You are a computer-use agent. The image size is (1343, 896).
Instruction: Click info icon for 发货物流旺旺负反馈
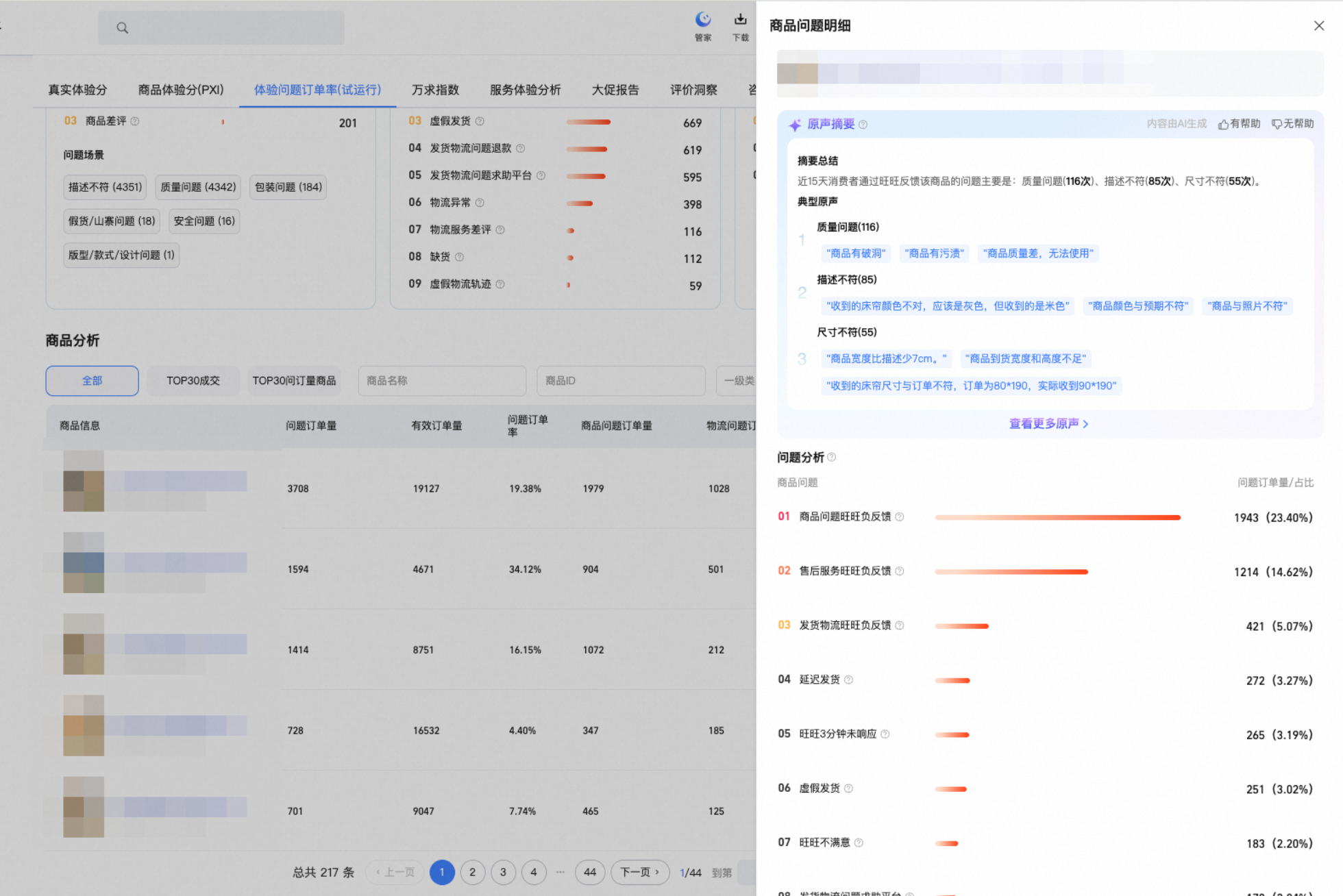[x=900, y=625]
